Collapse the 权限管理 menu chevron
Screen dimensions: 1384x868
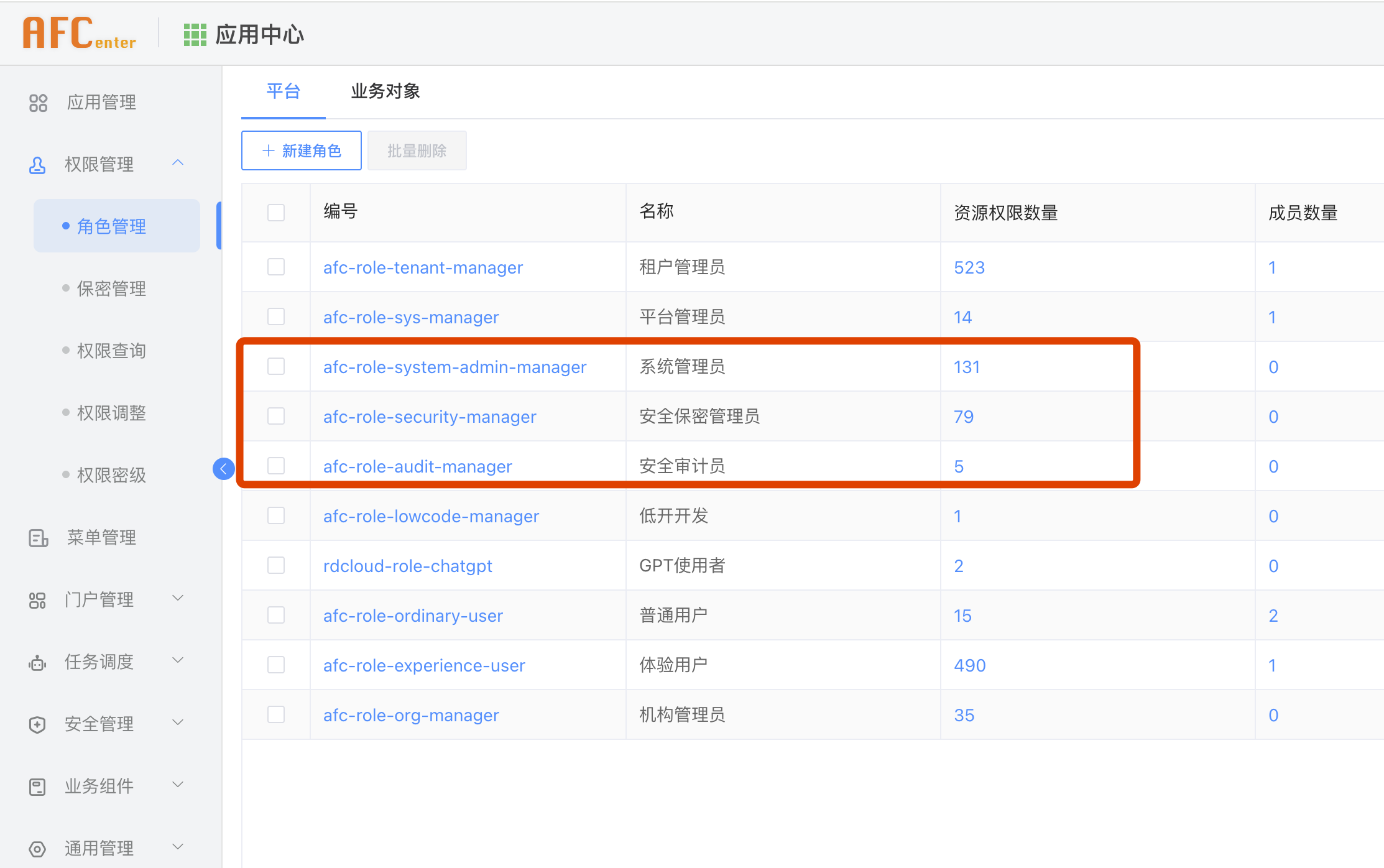pos(178,163)
